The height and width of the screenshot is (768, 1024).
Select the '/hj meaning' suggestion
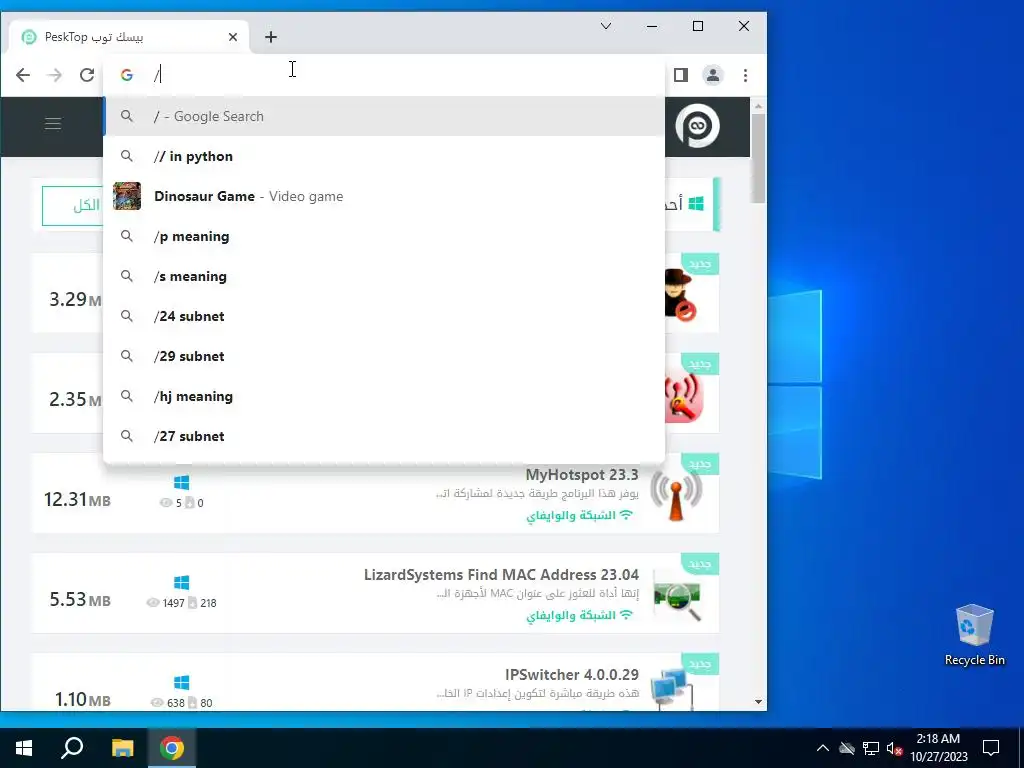pos(384,396)
